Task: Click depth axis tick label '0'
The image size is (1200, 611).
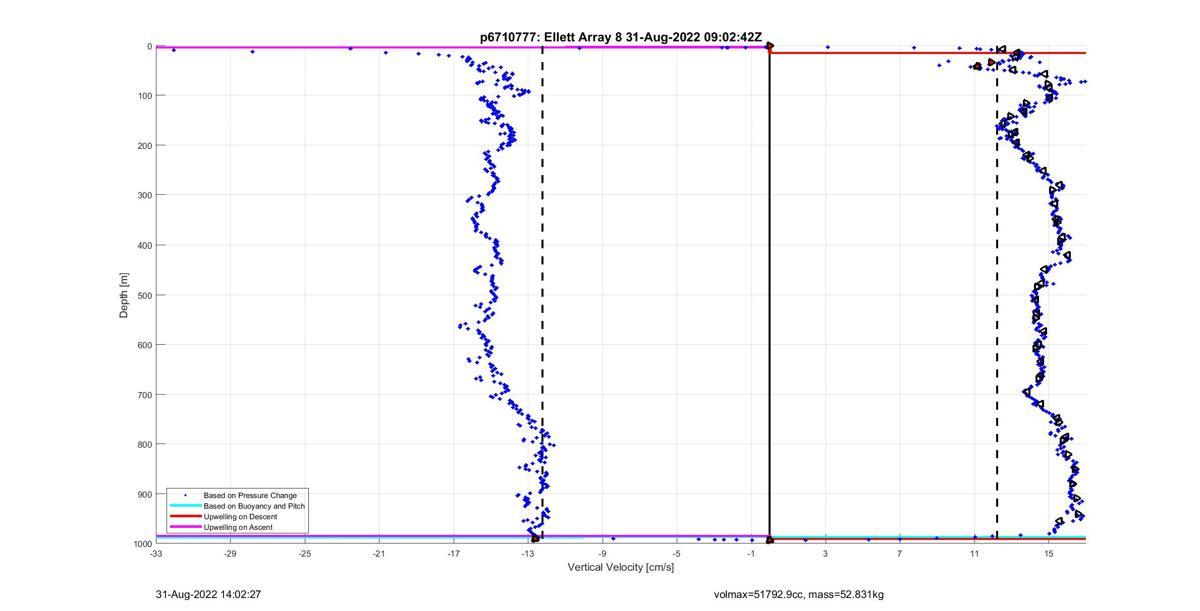Action: pyautogui.click(x=149, y=46)
